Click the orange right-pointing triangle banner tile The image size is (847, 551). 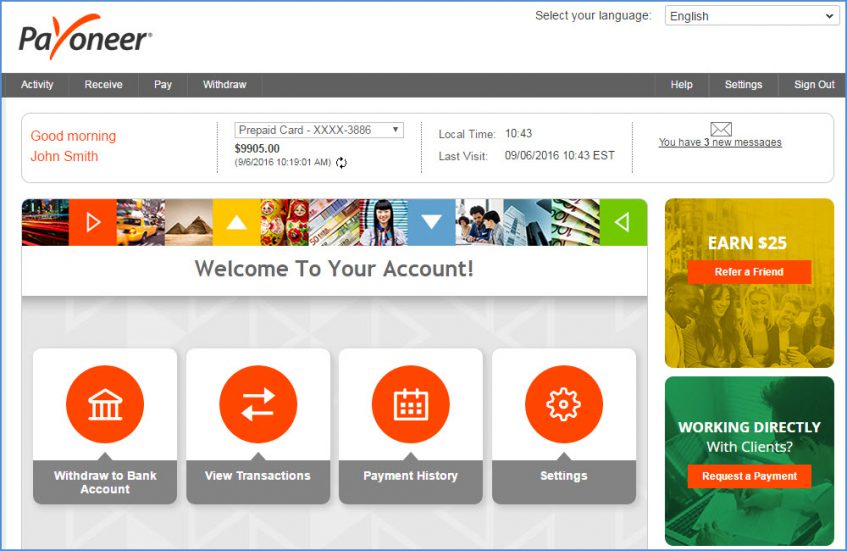[x=93, y=222]
